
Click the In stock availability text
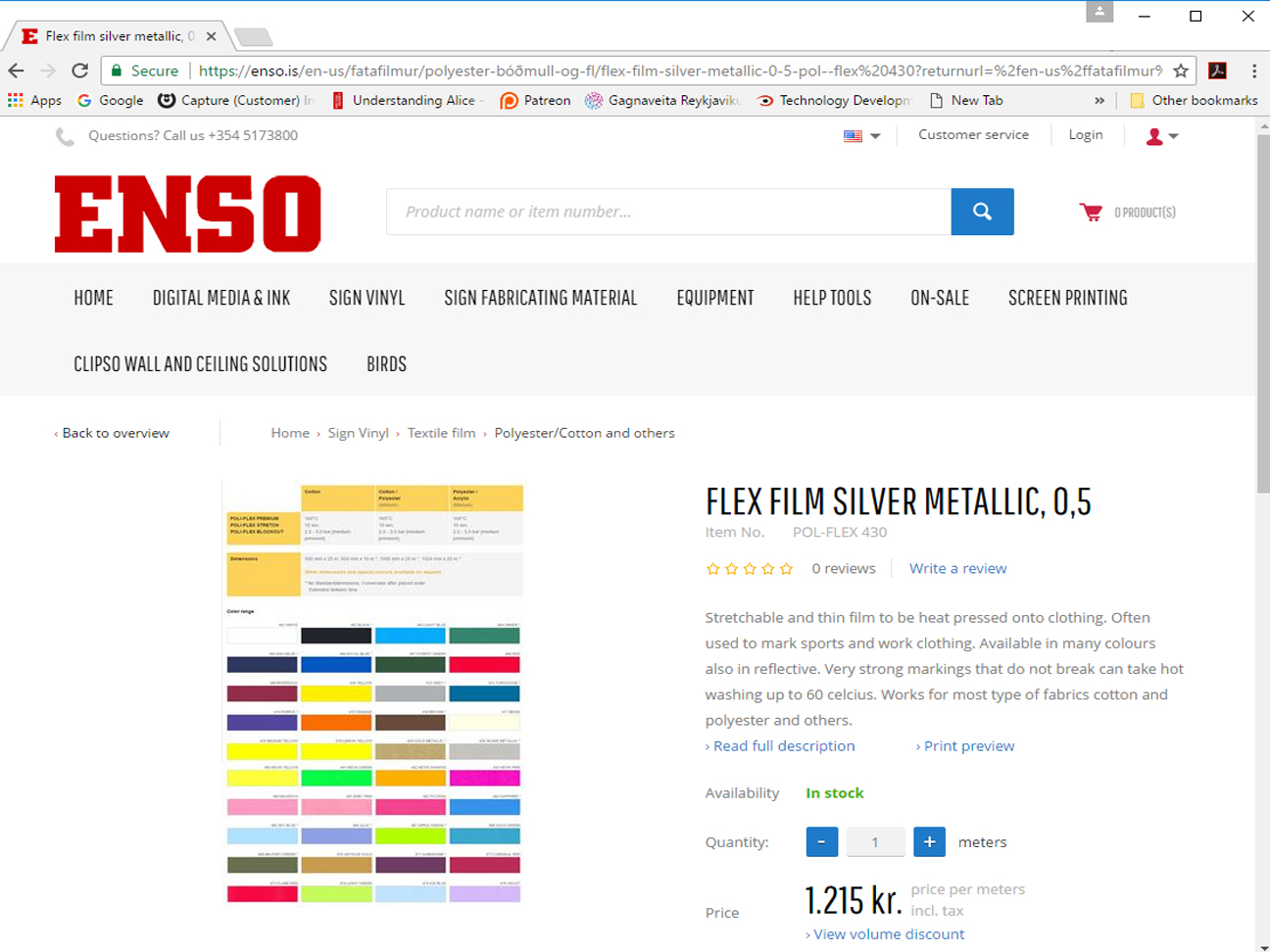tap(835, 793)
